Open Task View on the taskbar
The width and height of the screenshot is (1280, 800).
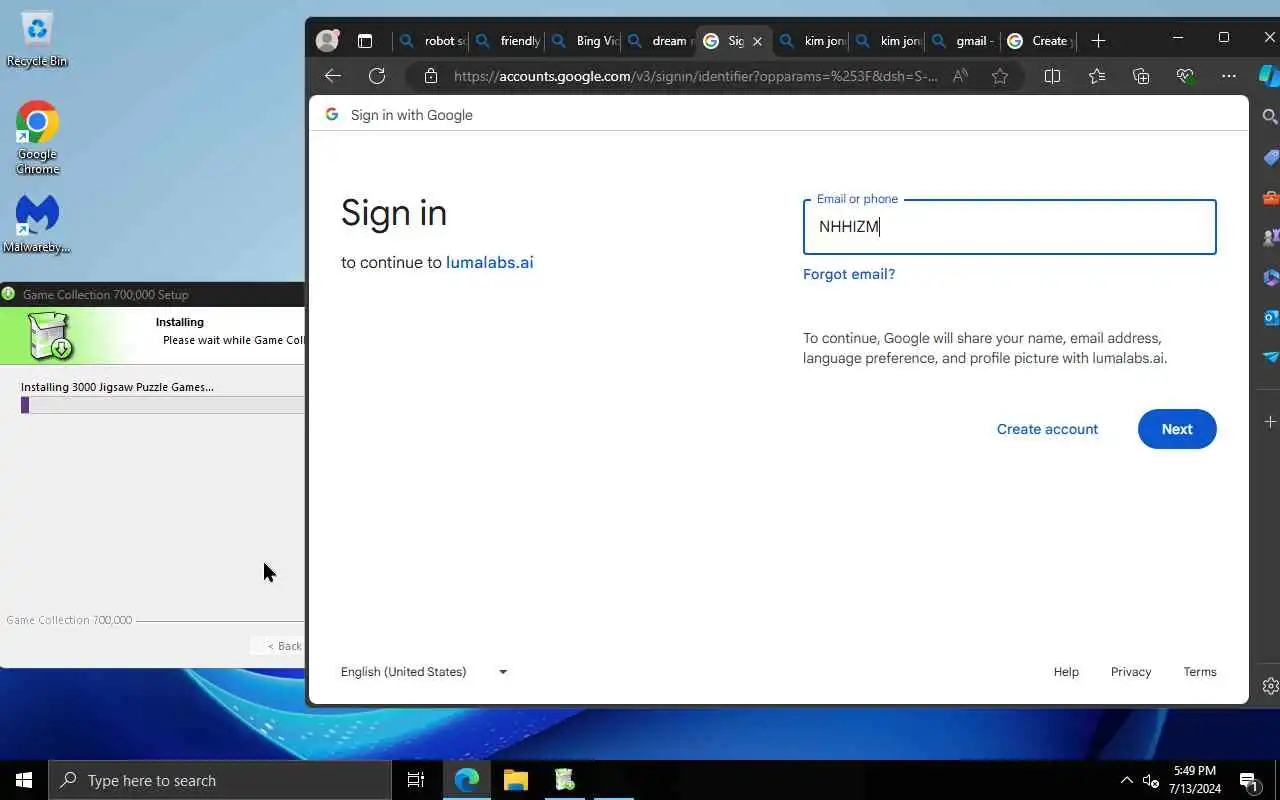pyautogui.click(x=416, y=780)
